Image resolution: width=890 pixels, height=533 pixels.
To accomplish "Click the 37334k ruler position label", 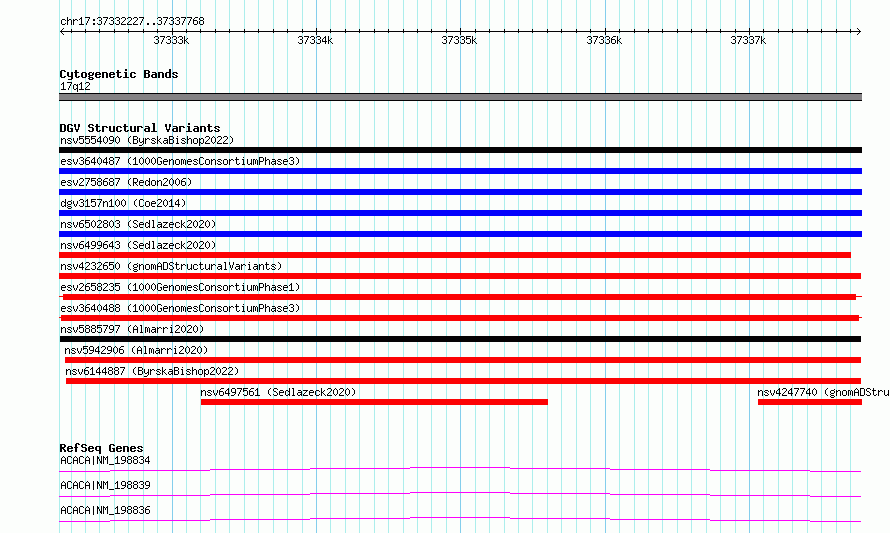I will coord(315,40).
